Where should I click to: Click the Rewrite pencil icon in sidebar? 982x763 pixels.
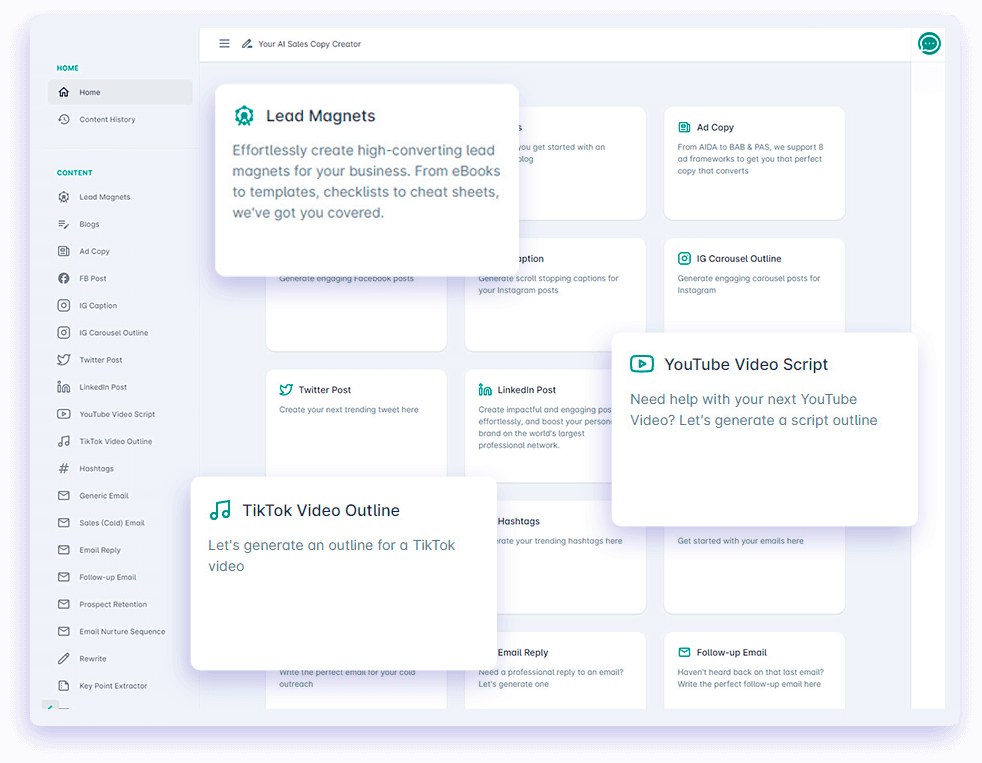coord(64,659)
